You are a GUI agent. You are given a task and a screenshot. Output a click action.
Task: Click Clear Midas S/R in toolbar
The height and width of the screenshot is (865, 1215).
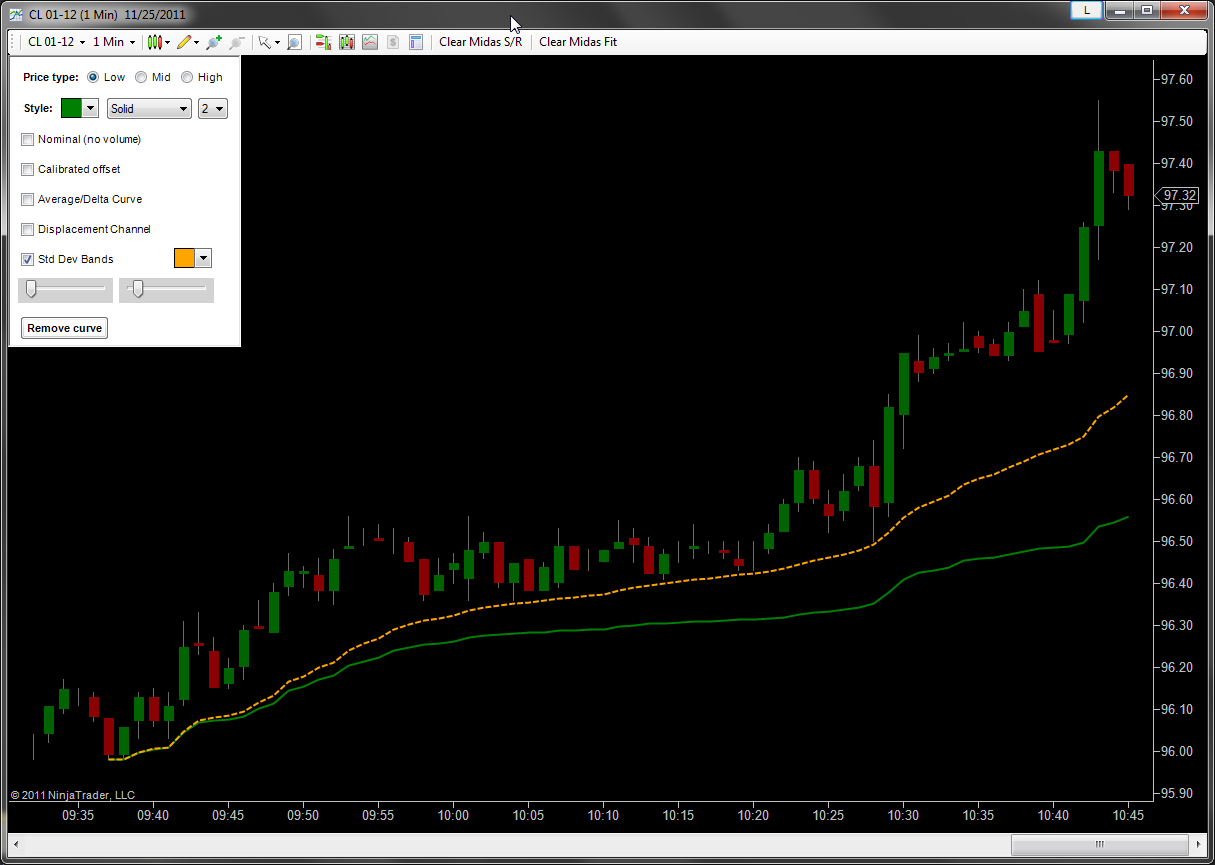click(x=480, y=42)
